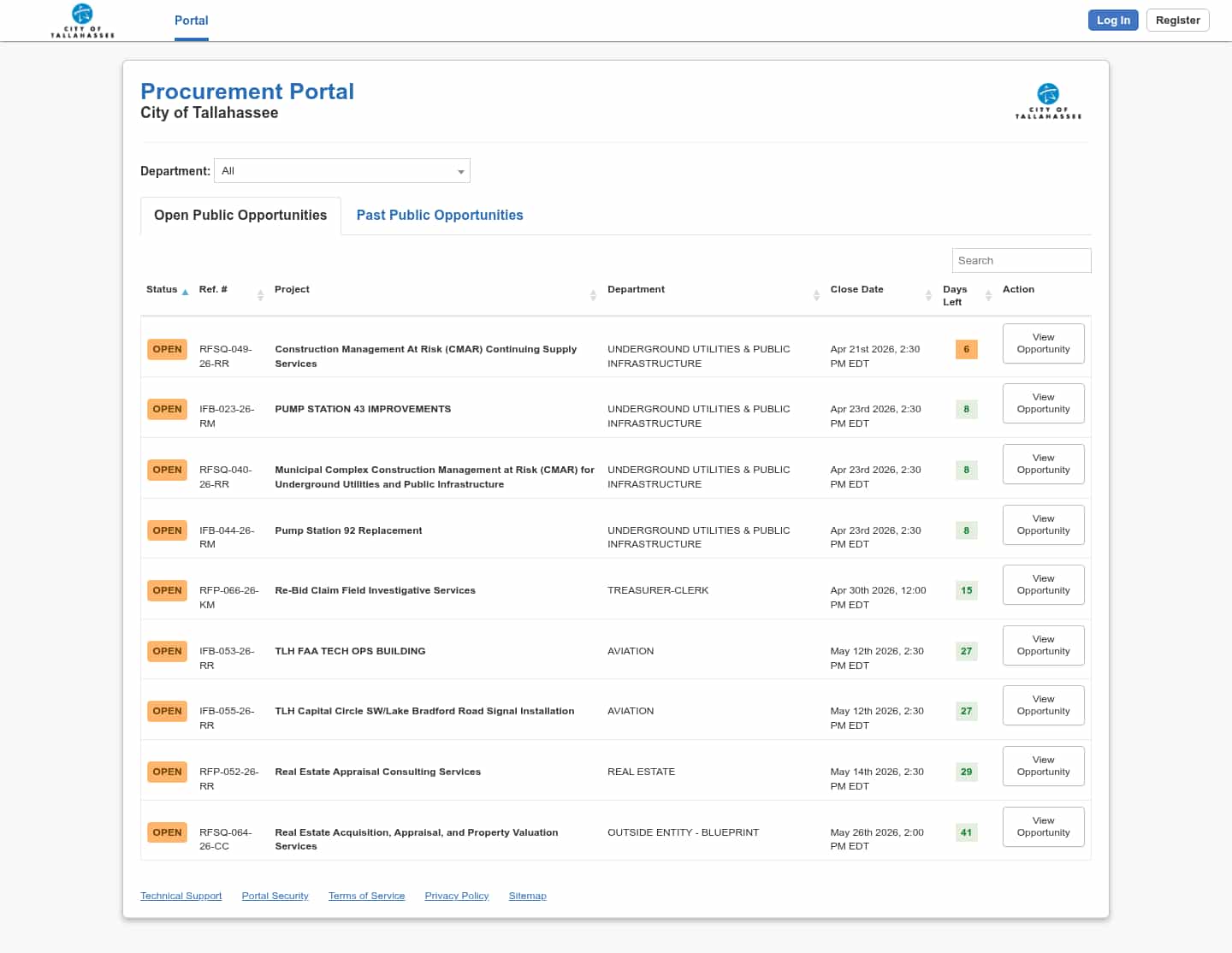Sort by Ref. # column arrows

260,295
